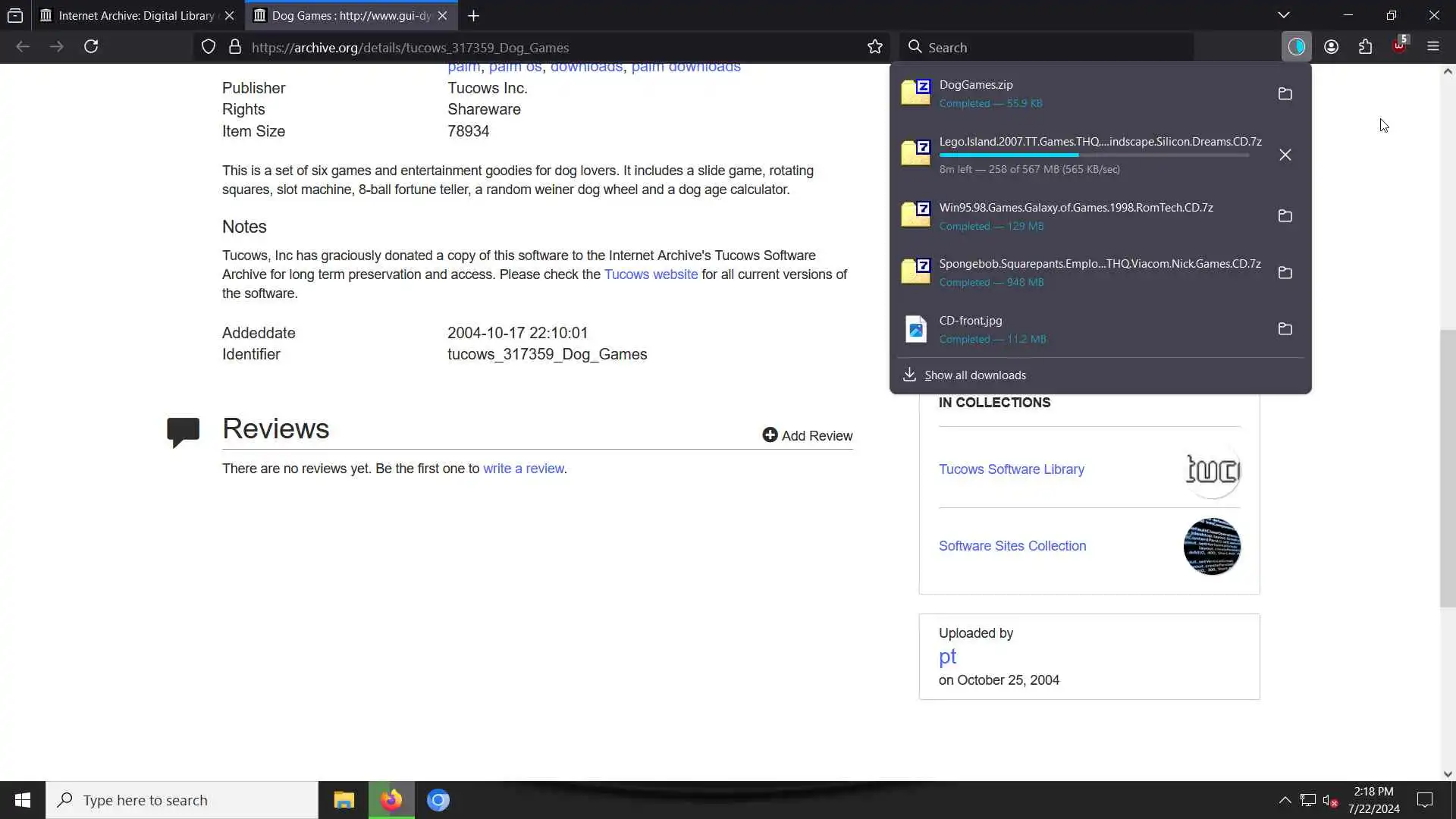Open folder for CD-front.jpg download
This screenshot has height=819, width=1456.
1285,329
